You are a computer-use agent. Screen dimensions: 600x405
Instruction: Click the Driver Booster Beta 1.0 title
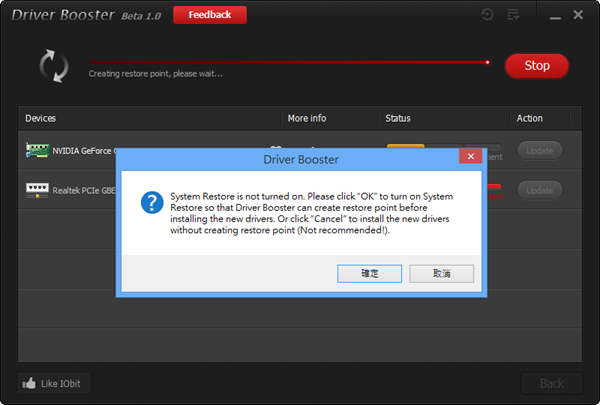click(86, 15)
